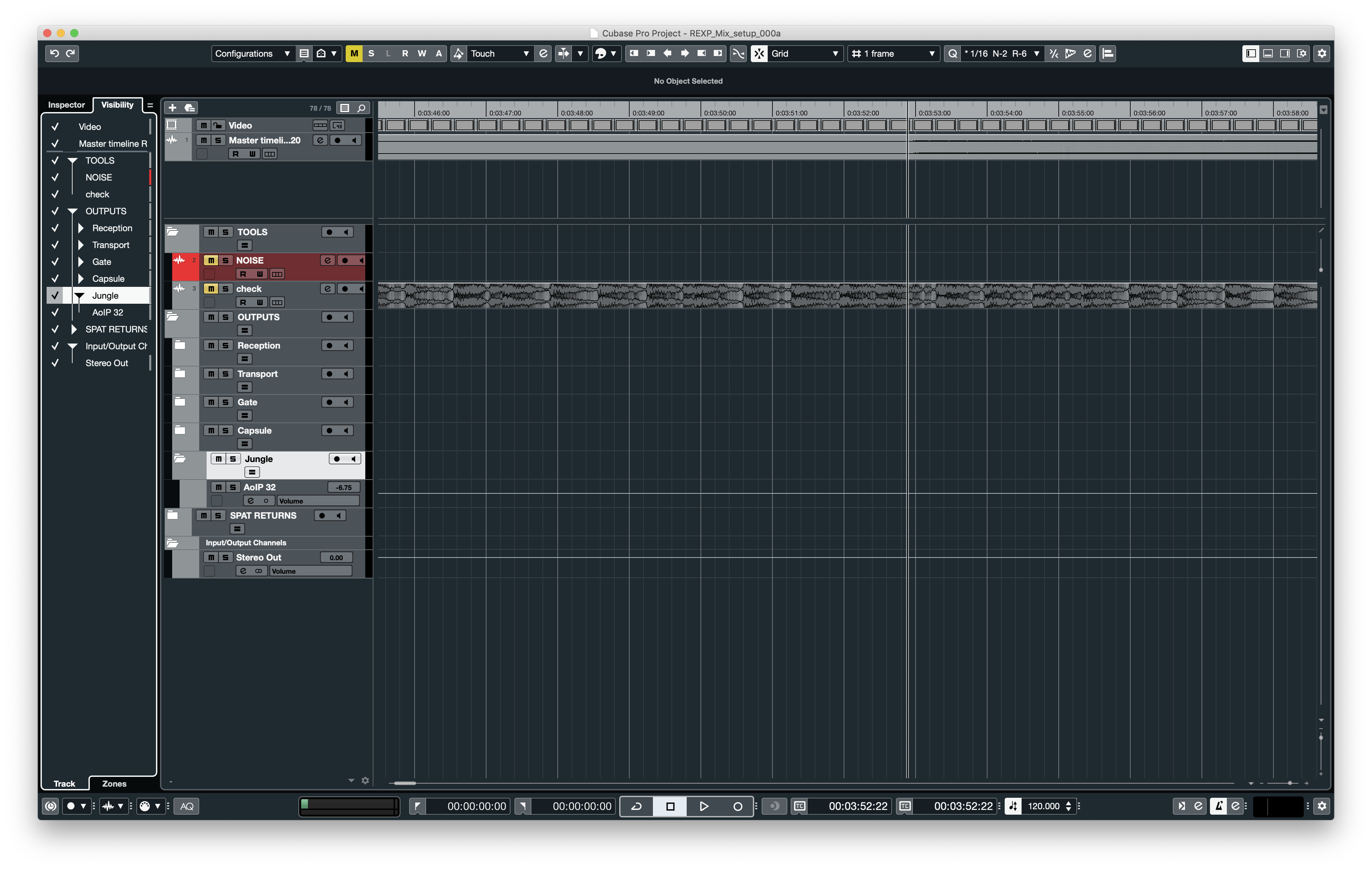
Task: Select the Reception folder track name
Action: [x=259, y=345]
